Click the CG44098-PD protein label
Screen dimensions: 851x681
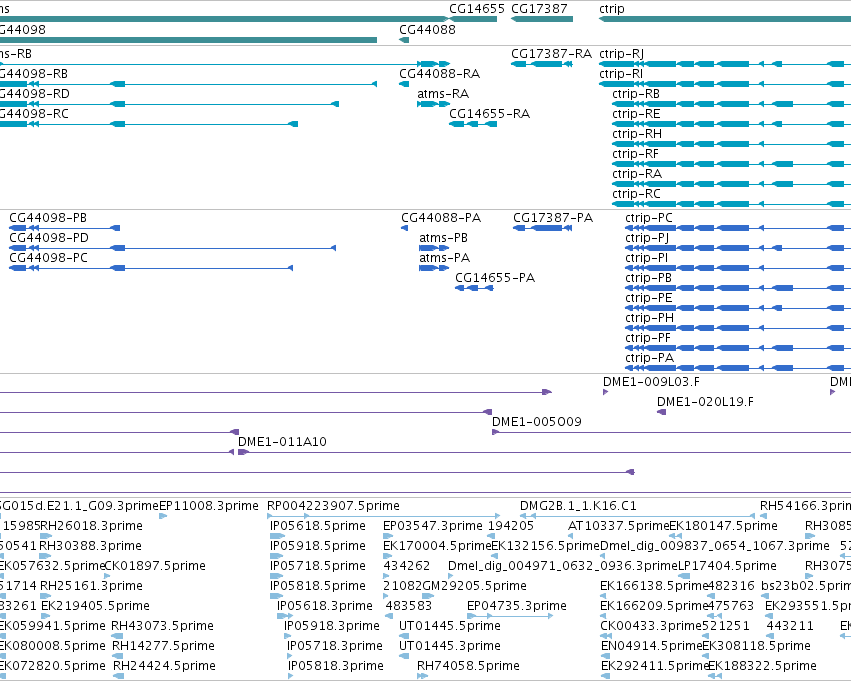coord(49,238)
